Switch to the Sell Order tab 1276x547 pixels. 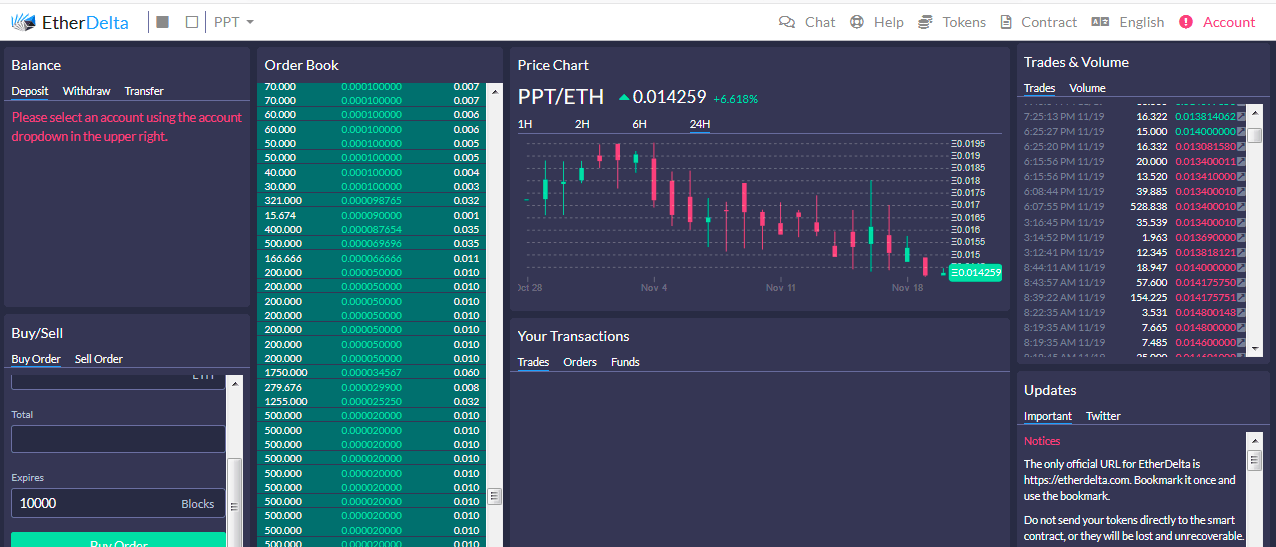pos(99,359)
